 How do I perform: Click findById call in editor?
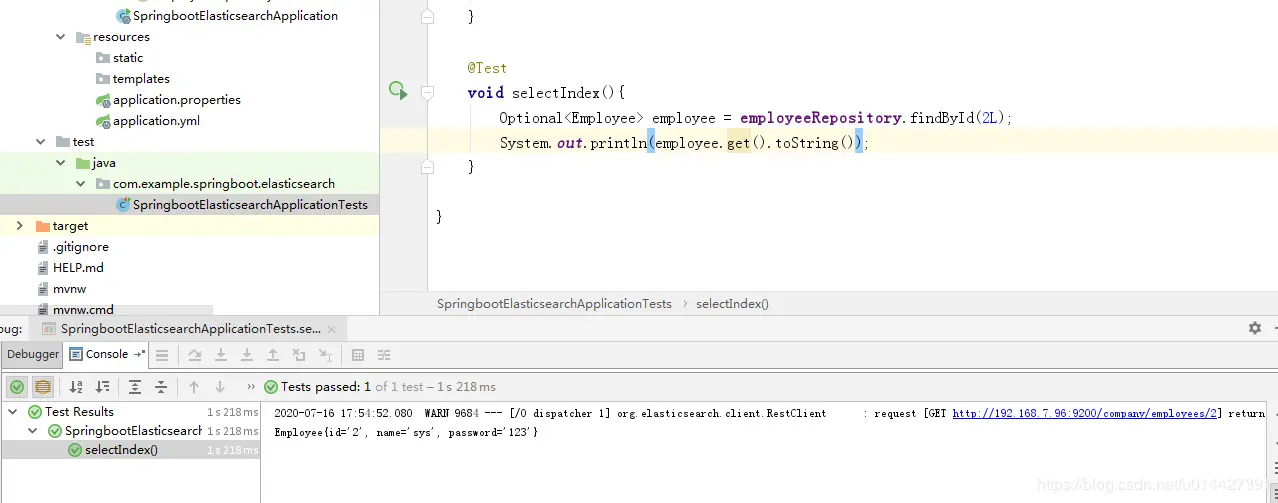click(941, 118)
